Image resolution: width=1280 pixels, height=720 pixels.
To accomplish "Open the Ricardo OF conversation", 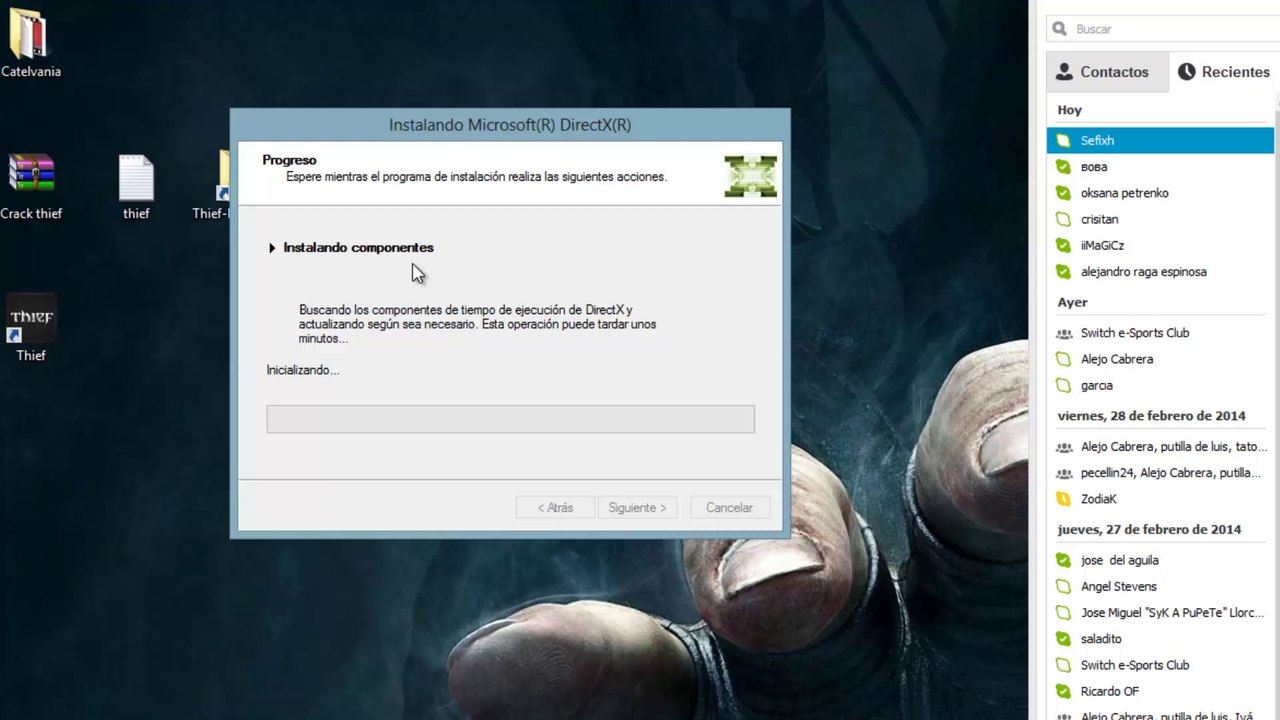I will (1160, 691).
